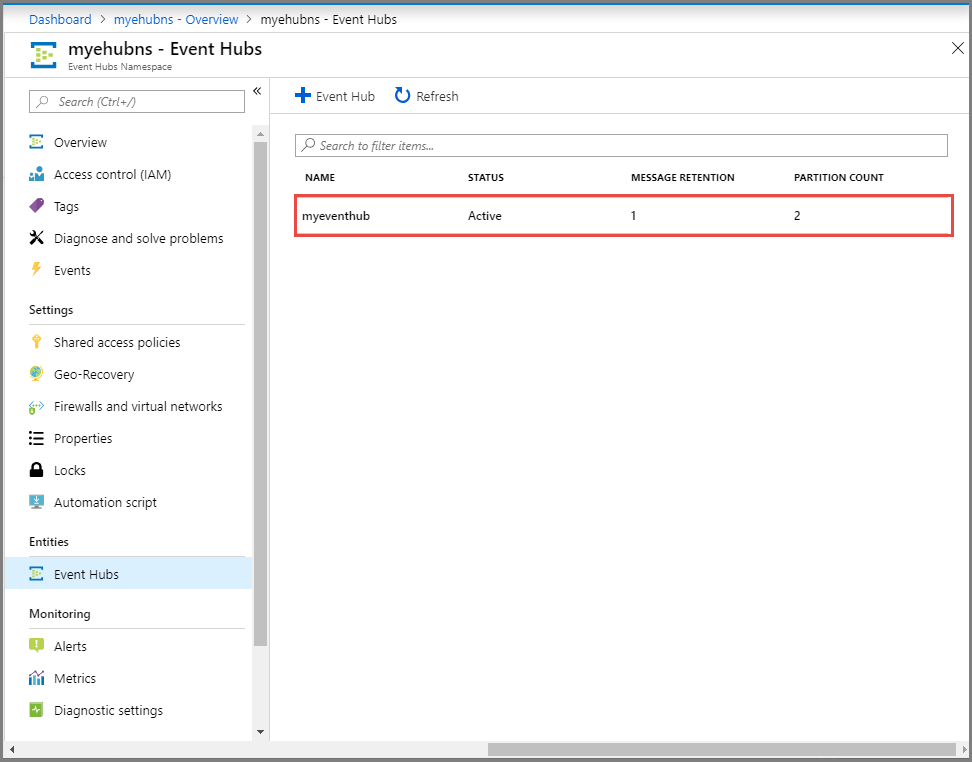
Task: Collapse the sidebar with double chevron
Action: tap(257, 91)
